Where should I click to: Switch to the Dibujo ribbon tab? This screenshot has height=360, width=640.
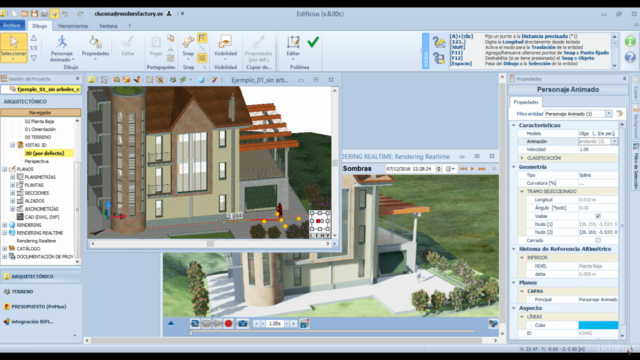click(x=40, y=26)
